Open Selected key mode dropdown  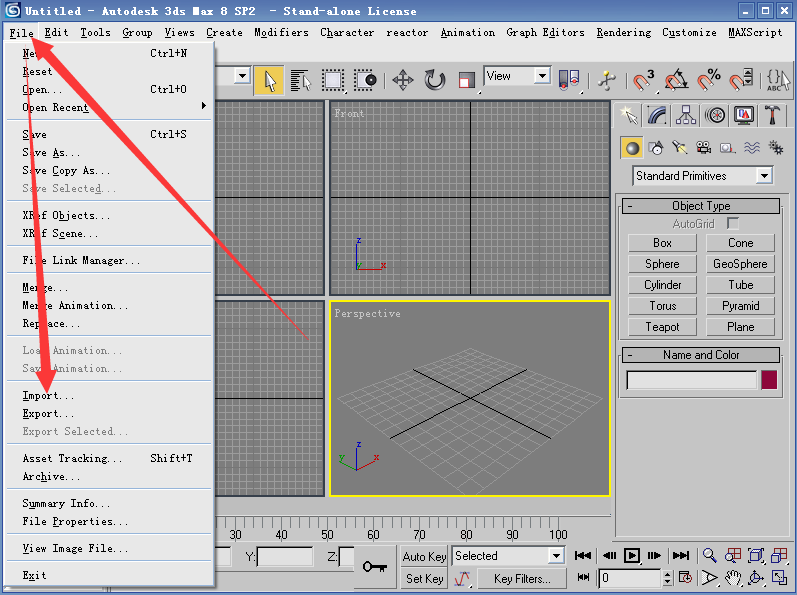tap(508, 556)
